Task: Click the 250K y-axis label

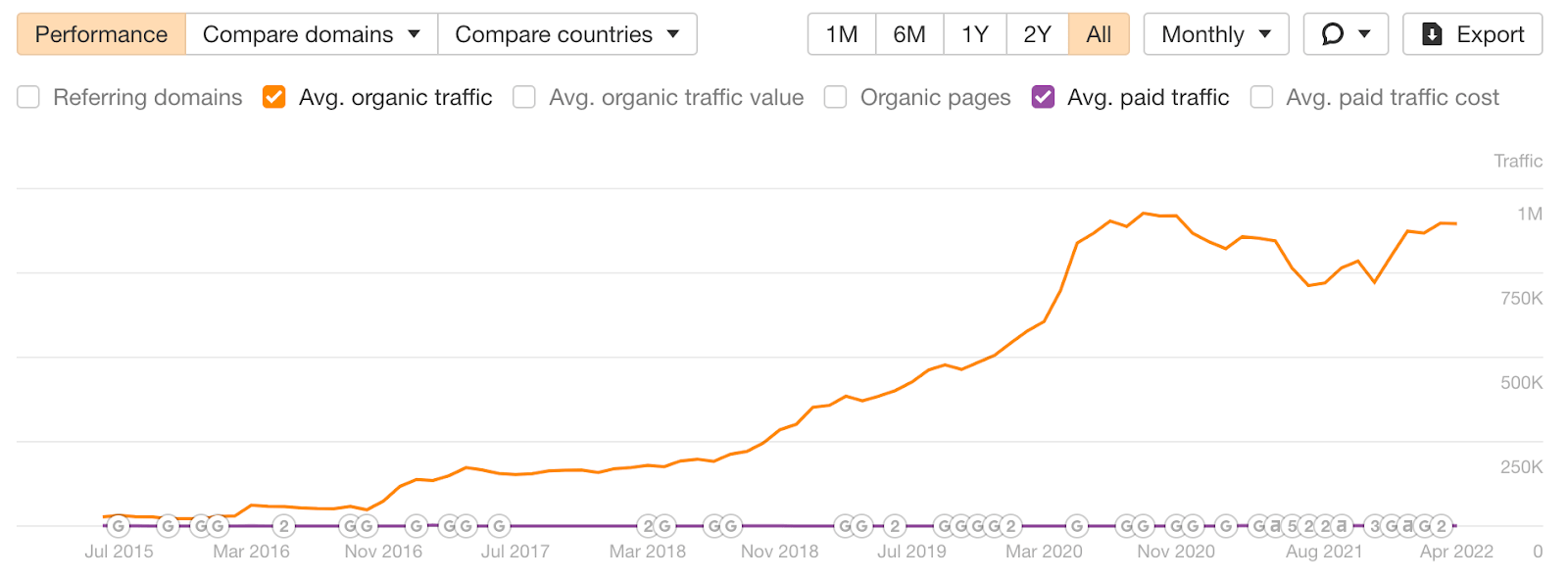Action: (x=1521, y=466)
